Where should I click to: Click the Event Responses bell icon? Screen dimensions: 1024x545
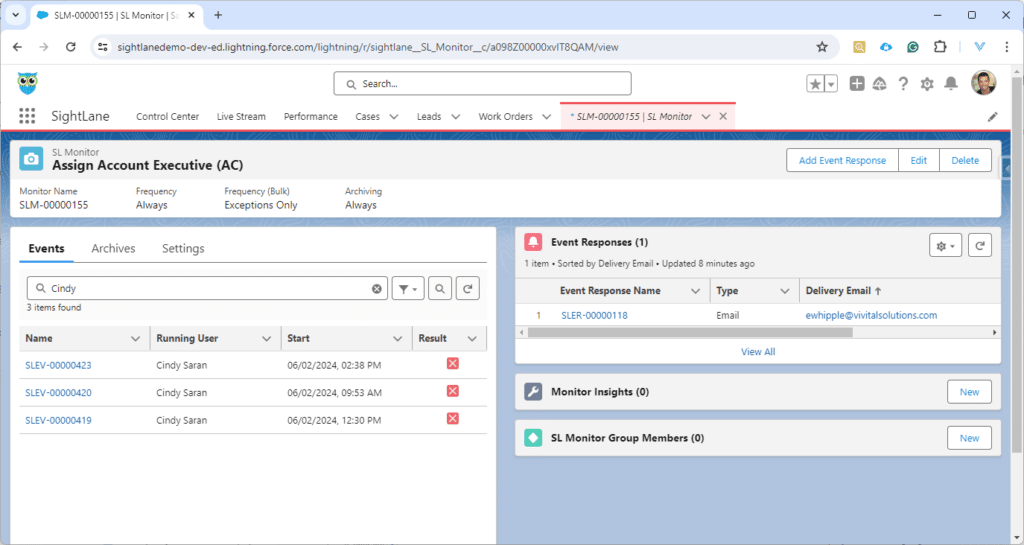coord(534,242)
